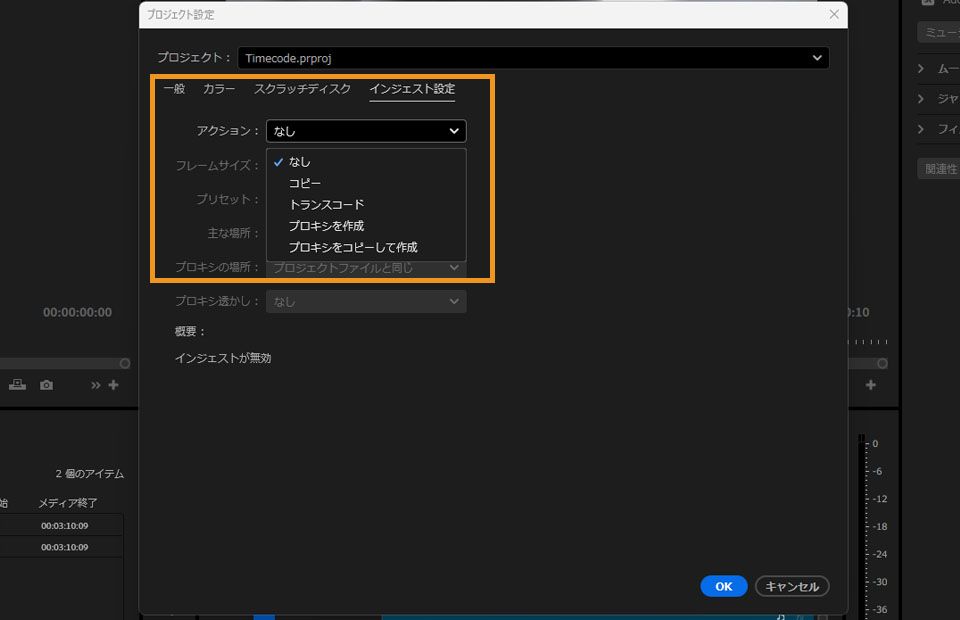Click the Export Frame camera icon

tap(46, 384)
